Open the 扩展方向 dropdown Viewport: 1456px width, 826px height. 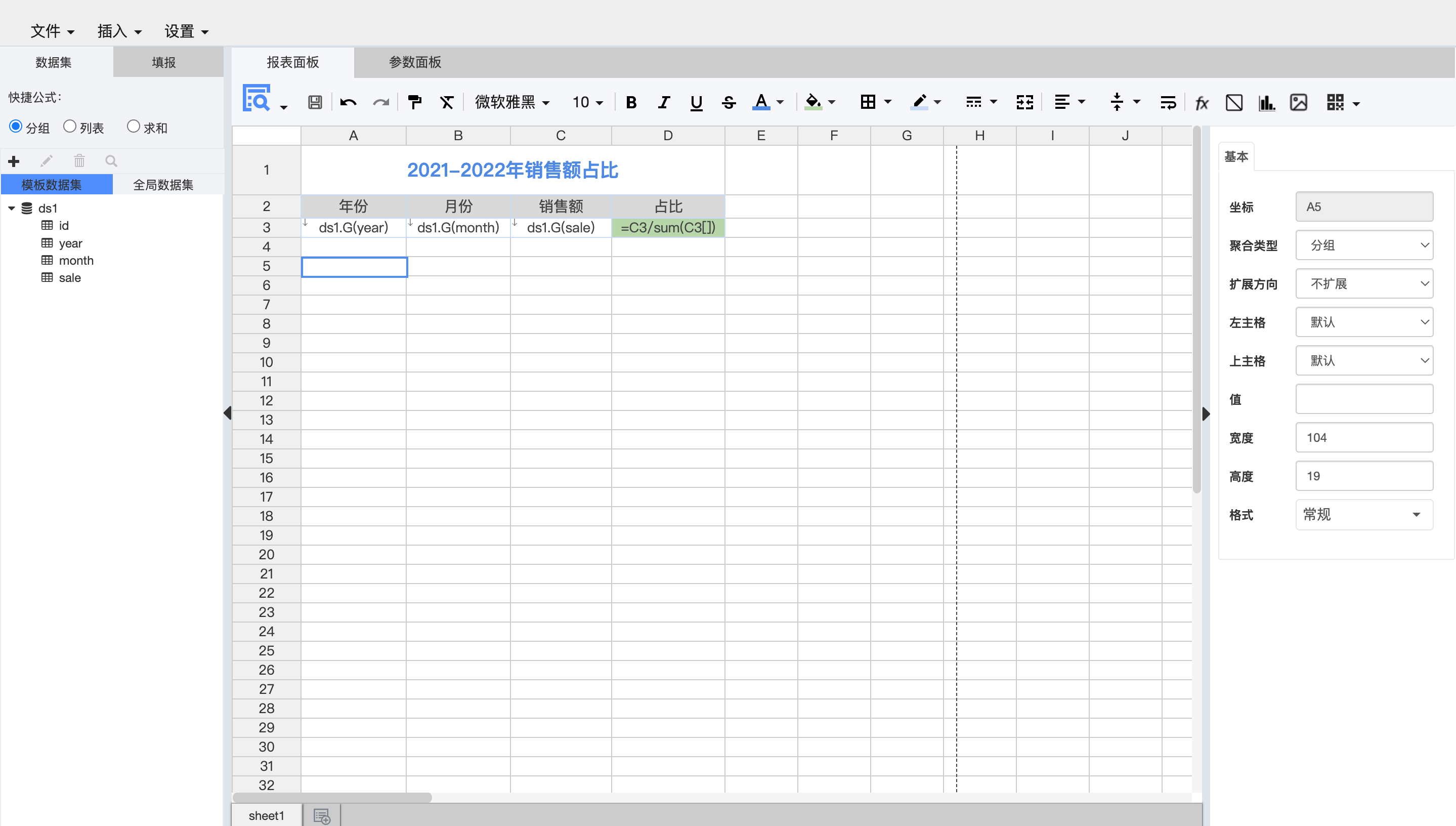coord(1364,283)
